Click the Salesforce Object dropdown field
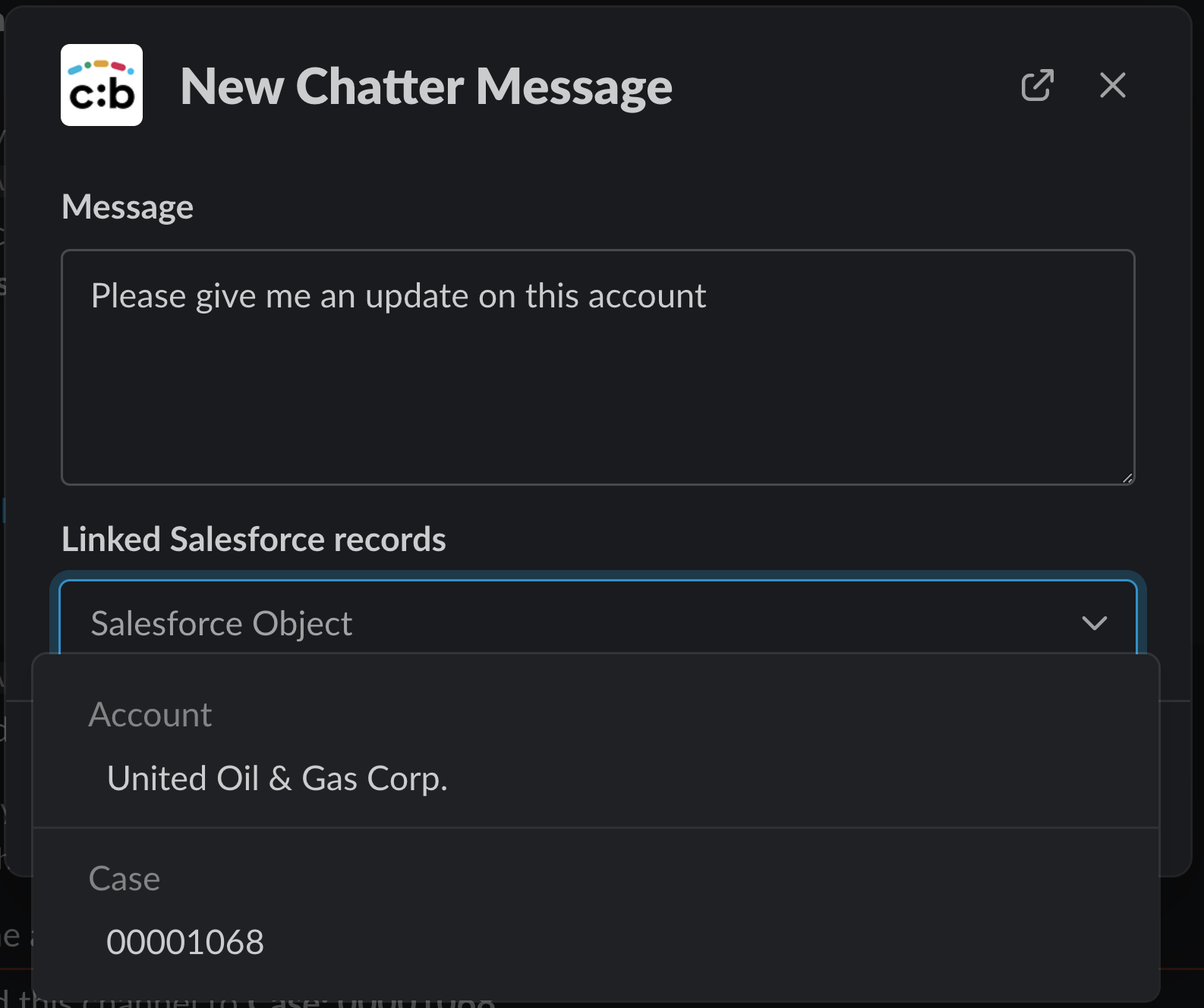This screenshot has width=1204, height=1008. [577, 623]
